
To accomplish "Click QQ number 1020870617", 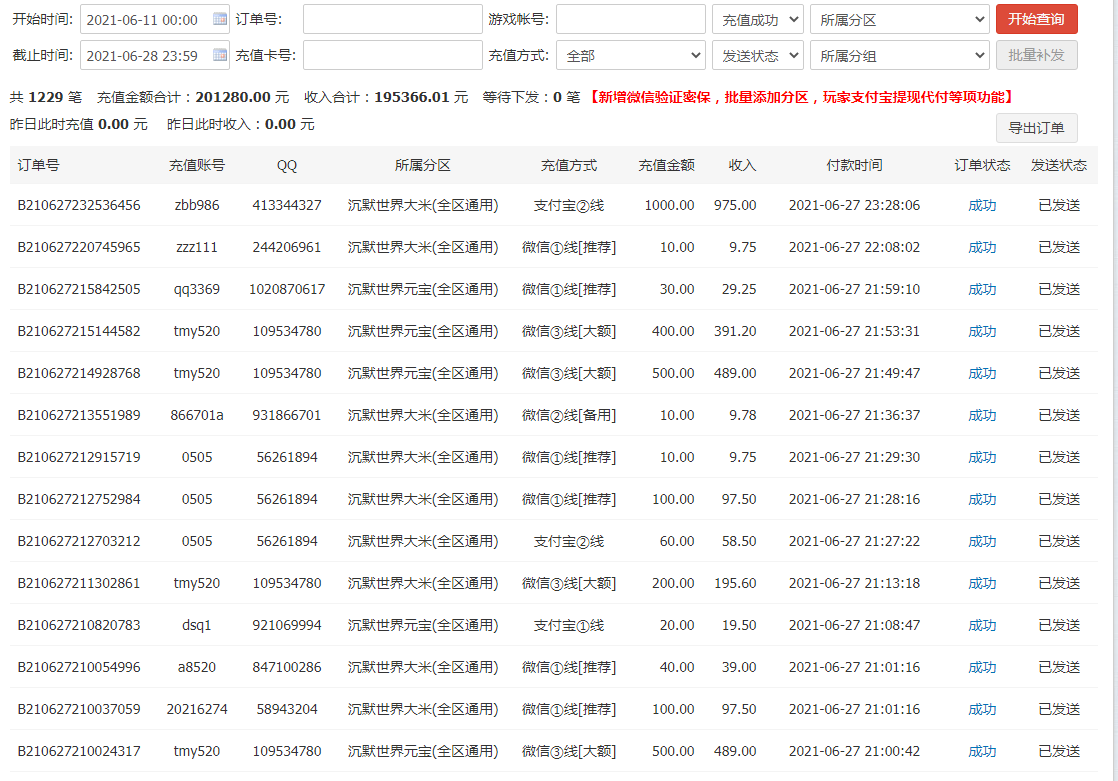I will click(287, 290).
